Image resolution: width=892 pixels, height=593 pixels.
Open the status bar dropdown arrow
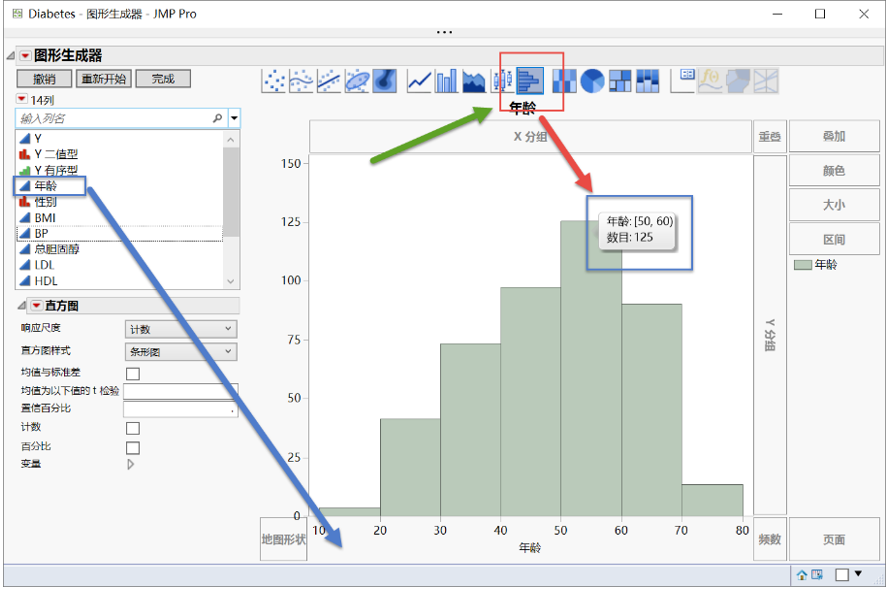[x=858, y=574]
